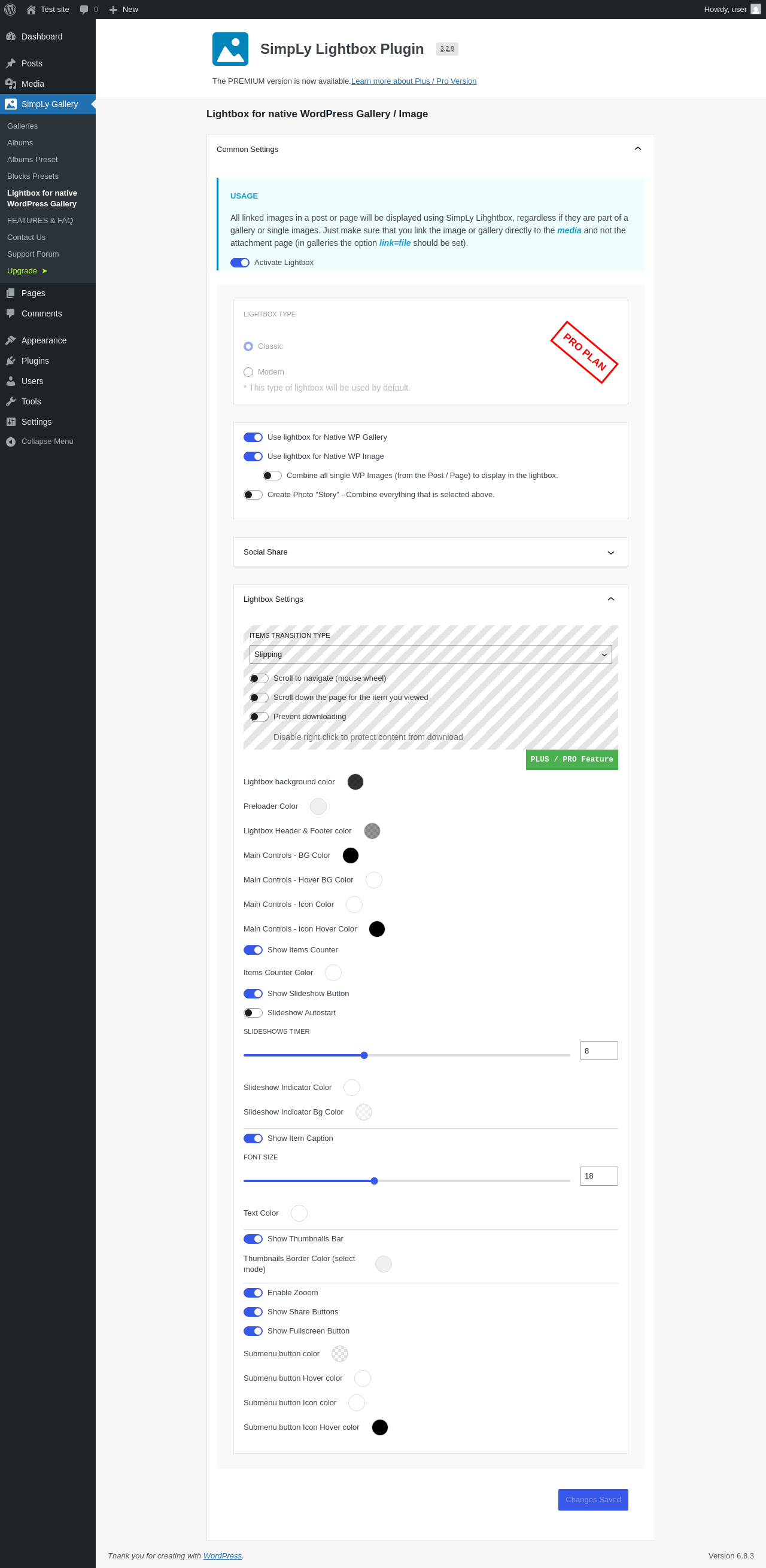This screenshot has width=766, height=1568.
Task: Click the Media icon in sidebar
Action: pyautogui.click(x=11, y=84)
